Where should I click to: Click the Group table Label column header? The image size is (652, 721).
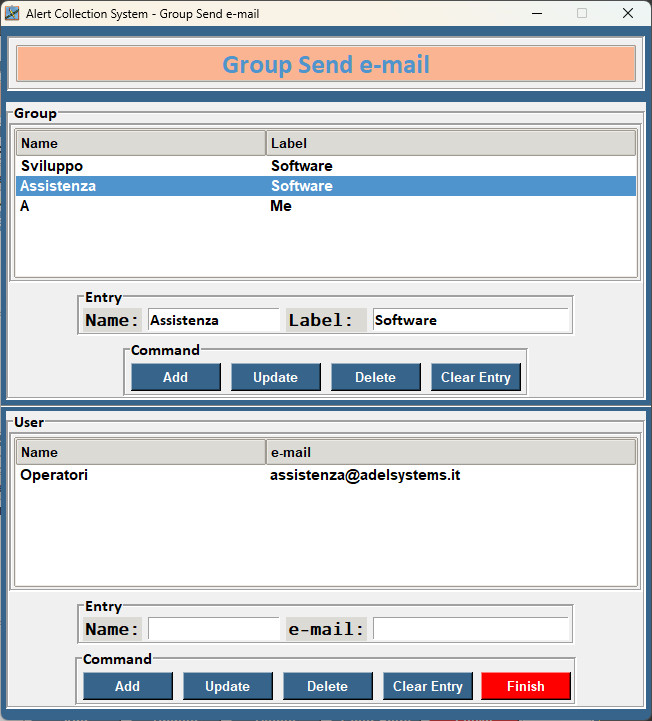450,143
